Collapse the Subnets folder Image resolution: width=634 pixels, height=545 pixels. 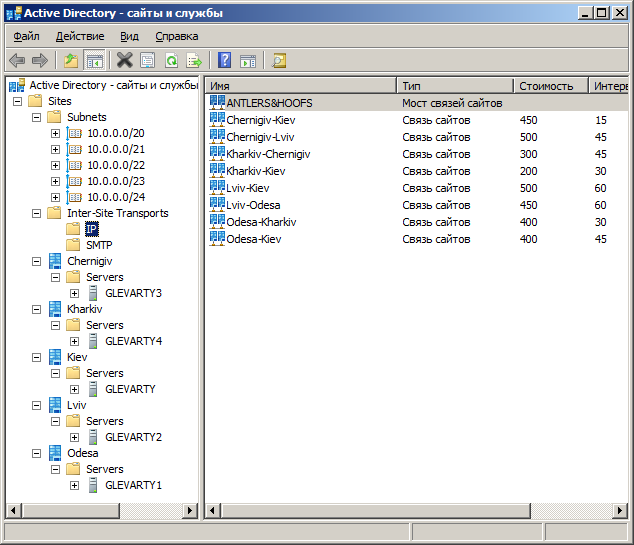pos(36,118)
